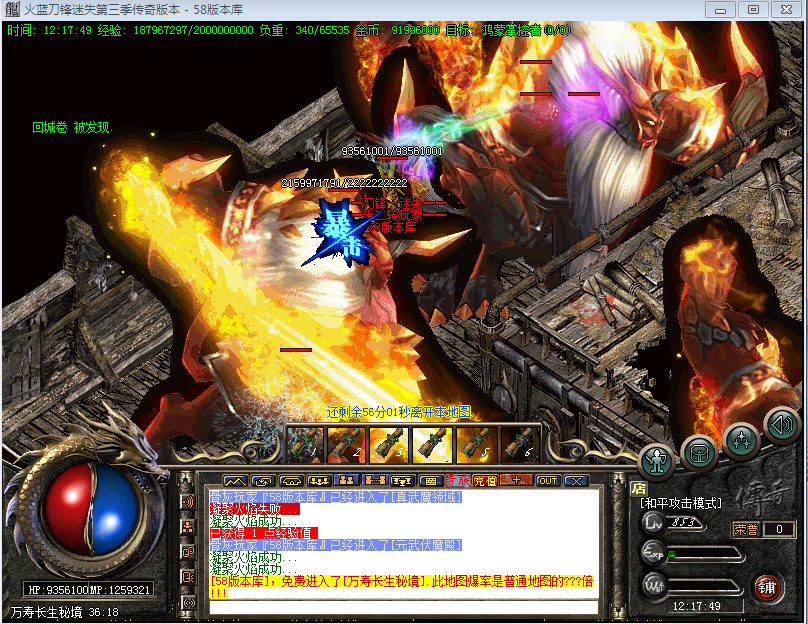The height and width of the screenshot is (624, 808).
Task: Use the scroll item in hotbar slot 1
Action: [305, 444]
